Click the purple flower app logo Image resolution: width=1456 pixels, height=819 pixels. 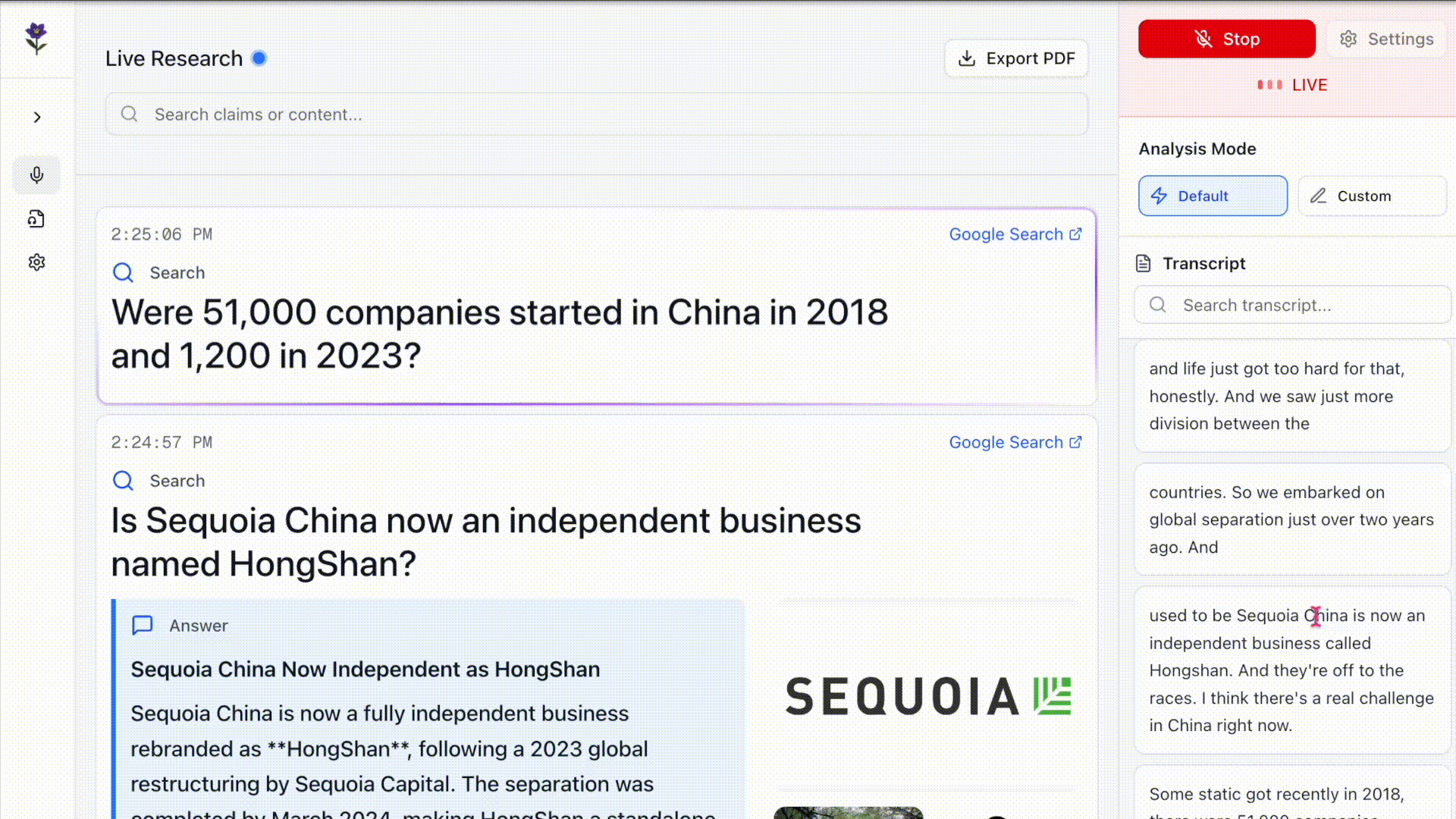[36, 38]
